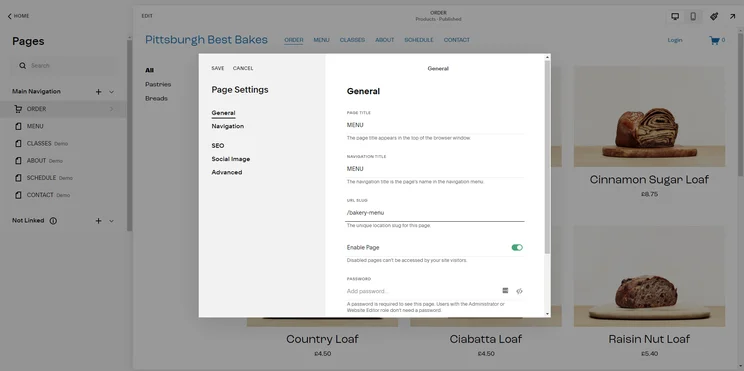Add a page to Main Navigation

tap(98, 92)
